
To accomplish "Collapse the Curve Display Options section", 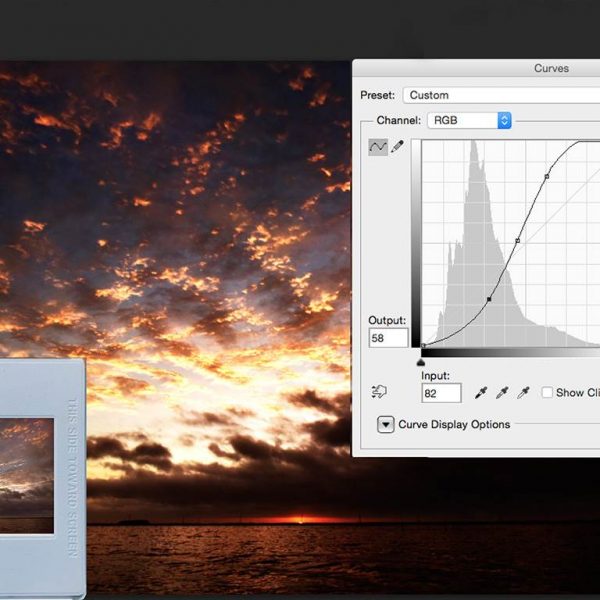I will [385, 424].
